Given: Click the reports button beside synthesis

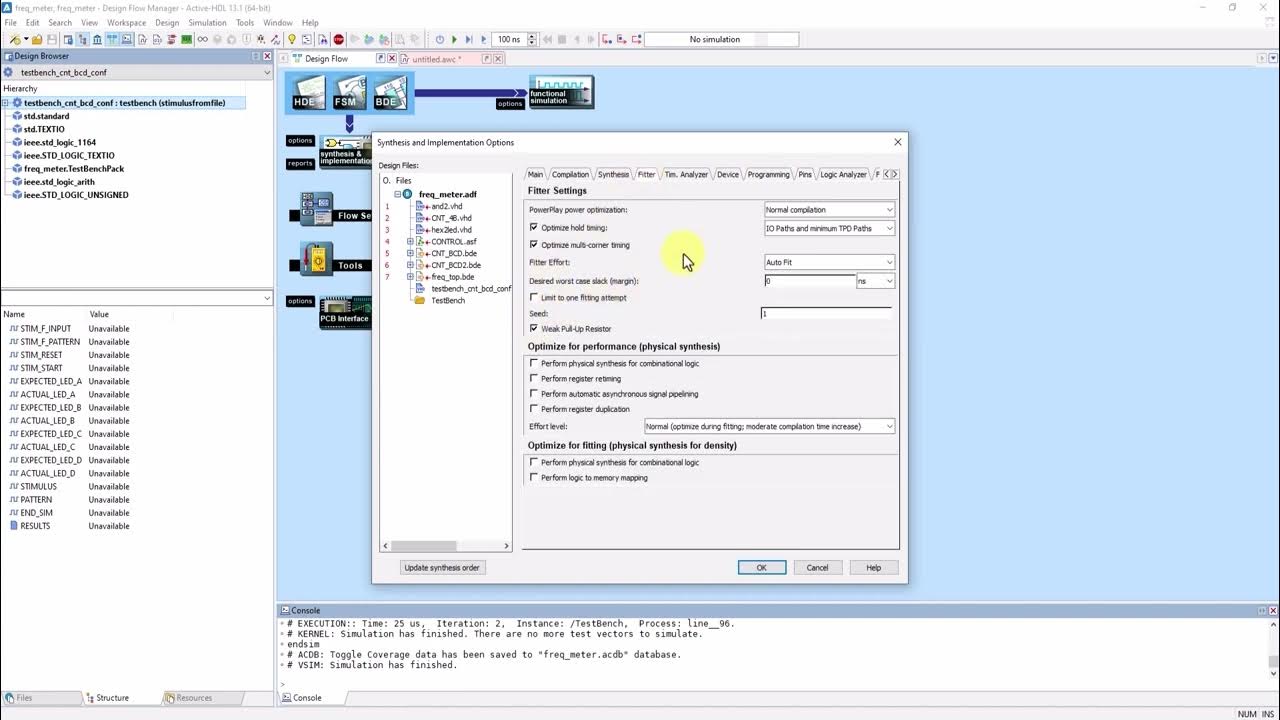Looking at the screenshot, I should pyautogui.click(x=300, y=163).
